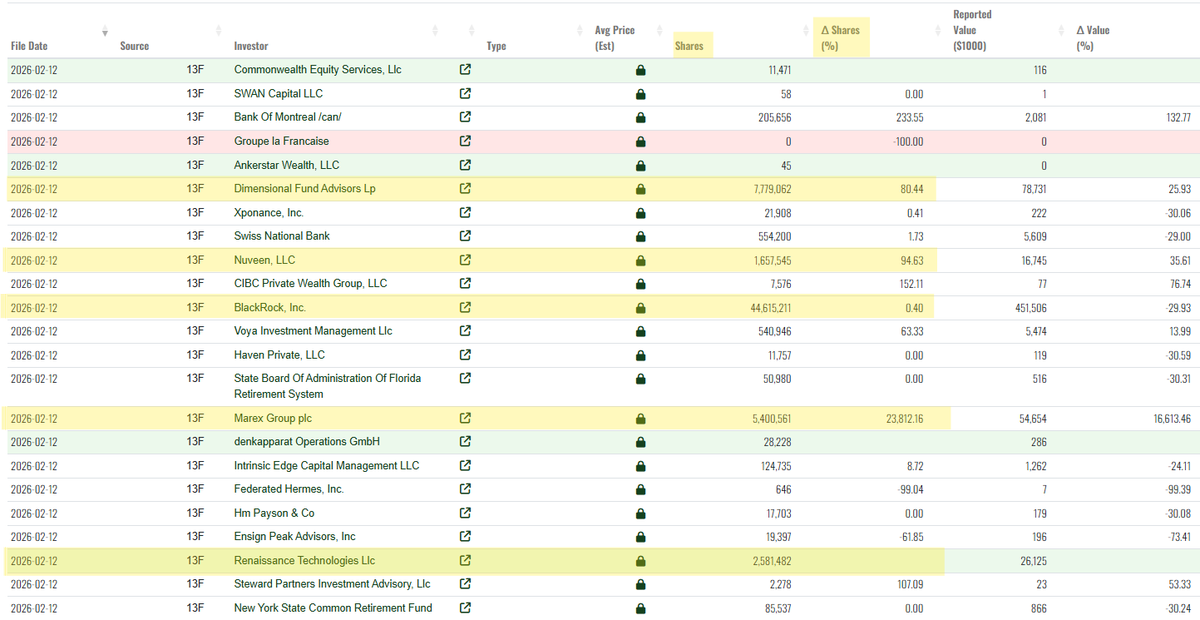
Task: Open external link for Hm Payson & Co
Action: click(465, 513)
